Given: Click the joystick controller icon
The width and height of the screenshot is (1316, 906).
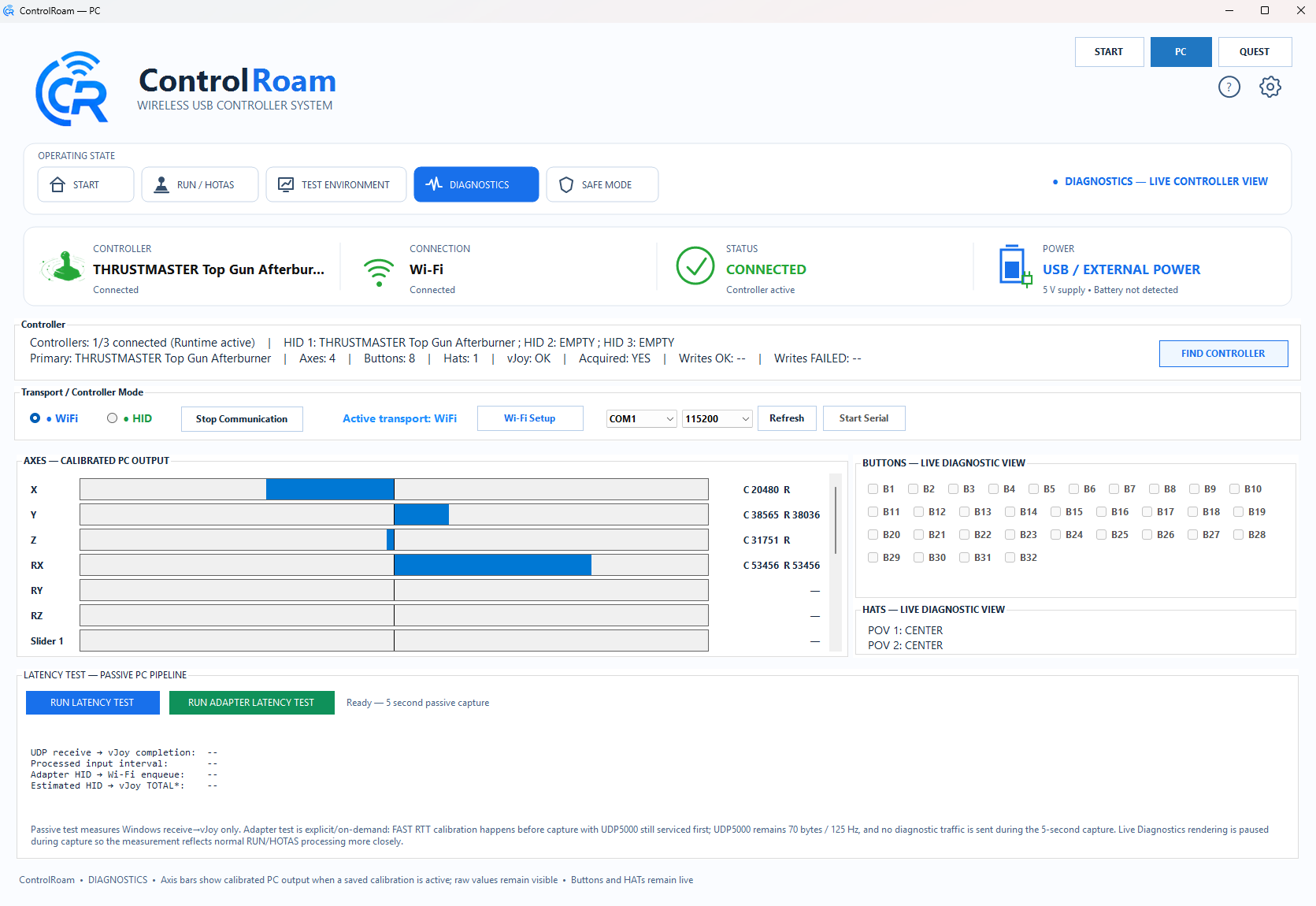Looking at the screenshot, I should 64,266.
